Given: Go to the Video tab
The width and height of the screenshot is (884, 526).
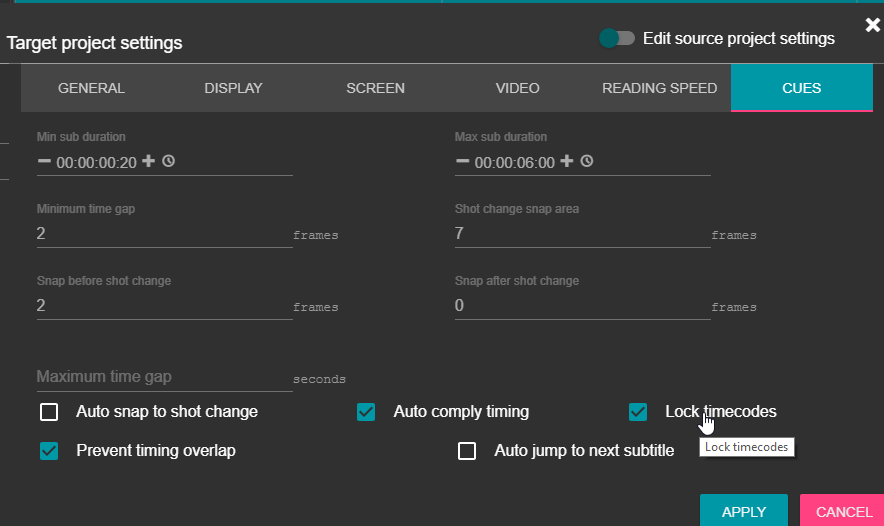Looking at the screenshot, I should [517, 88].
